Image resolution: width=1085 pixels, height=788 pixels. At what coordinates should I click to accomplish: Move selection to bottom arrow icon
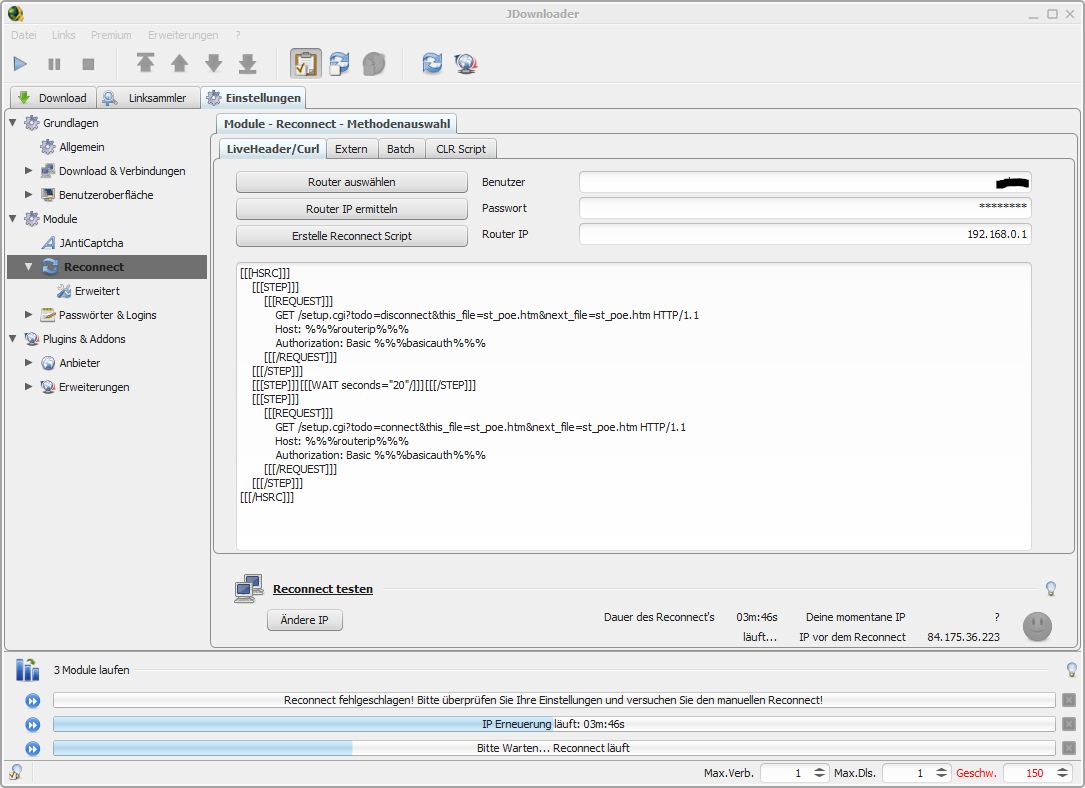tap(247, 63)
